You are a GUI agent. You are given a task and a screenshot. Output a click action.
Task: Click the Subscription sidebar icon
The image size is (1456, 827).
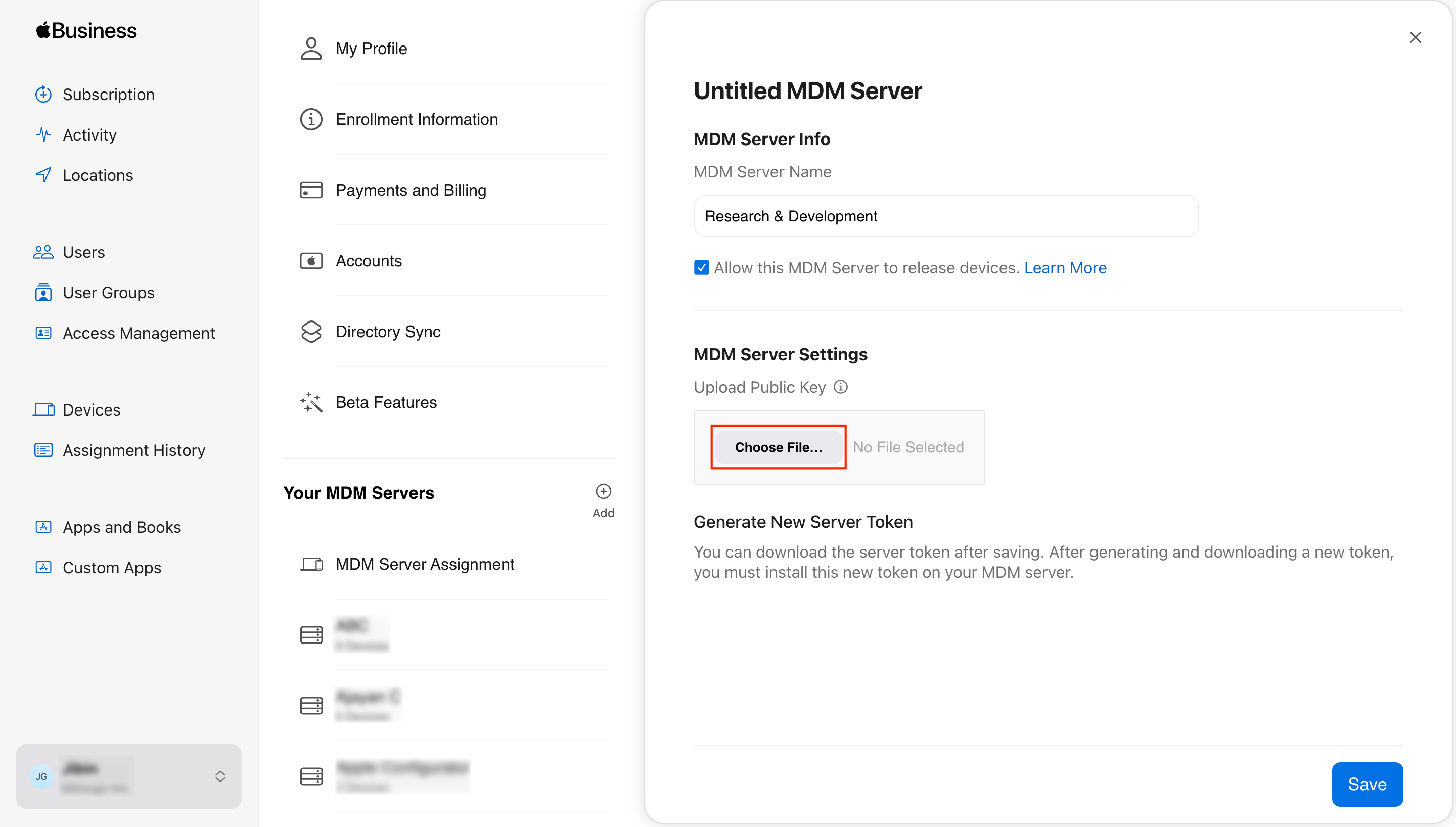(x=43, y=95)
